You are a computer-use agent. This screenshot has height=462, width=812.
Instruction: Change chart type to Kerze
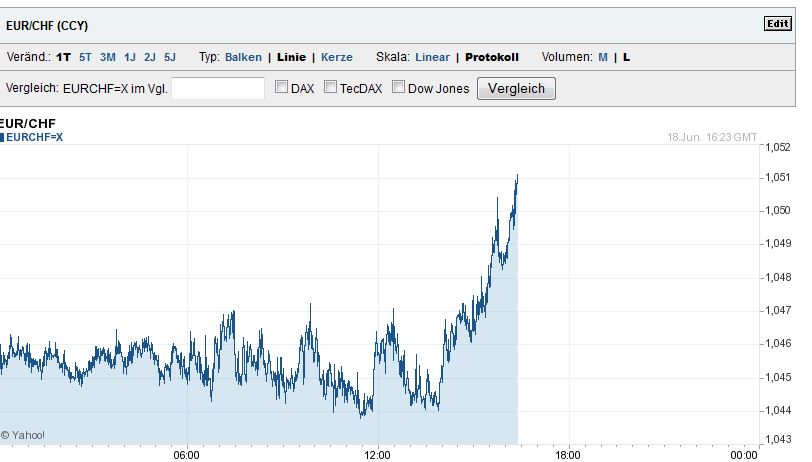(337, 57)
